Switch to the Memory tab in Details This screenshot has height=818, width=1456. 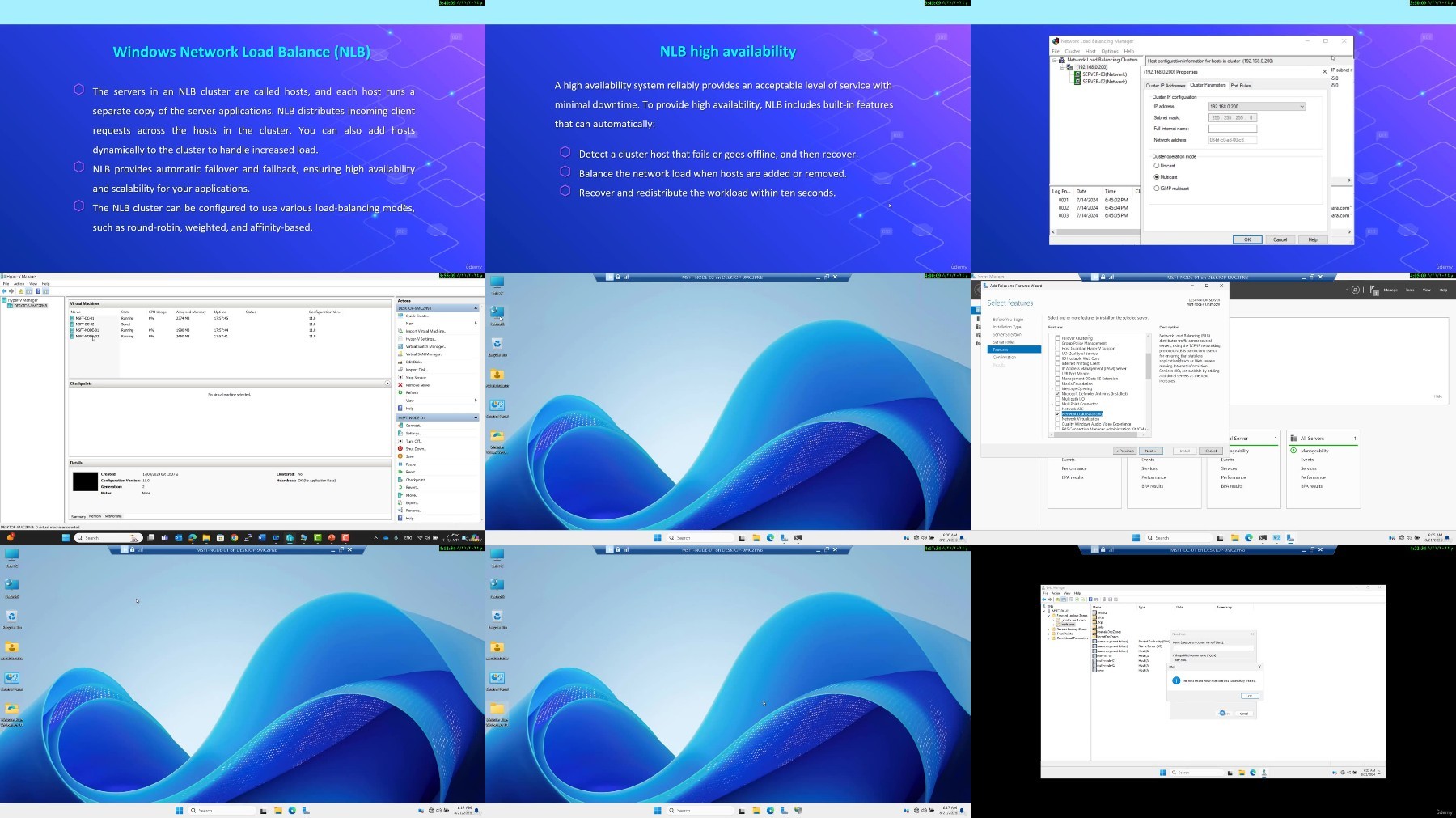[x=95, y=515]
